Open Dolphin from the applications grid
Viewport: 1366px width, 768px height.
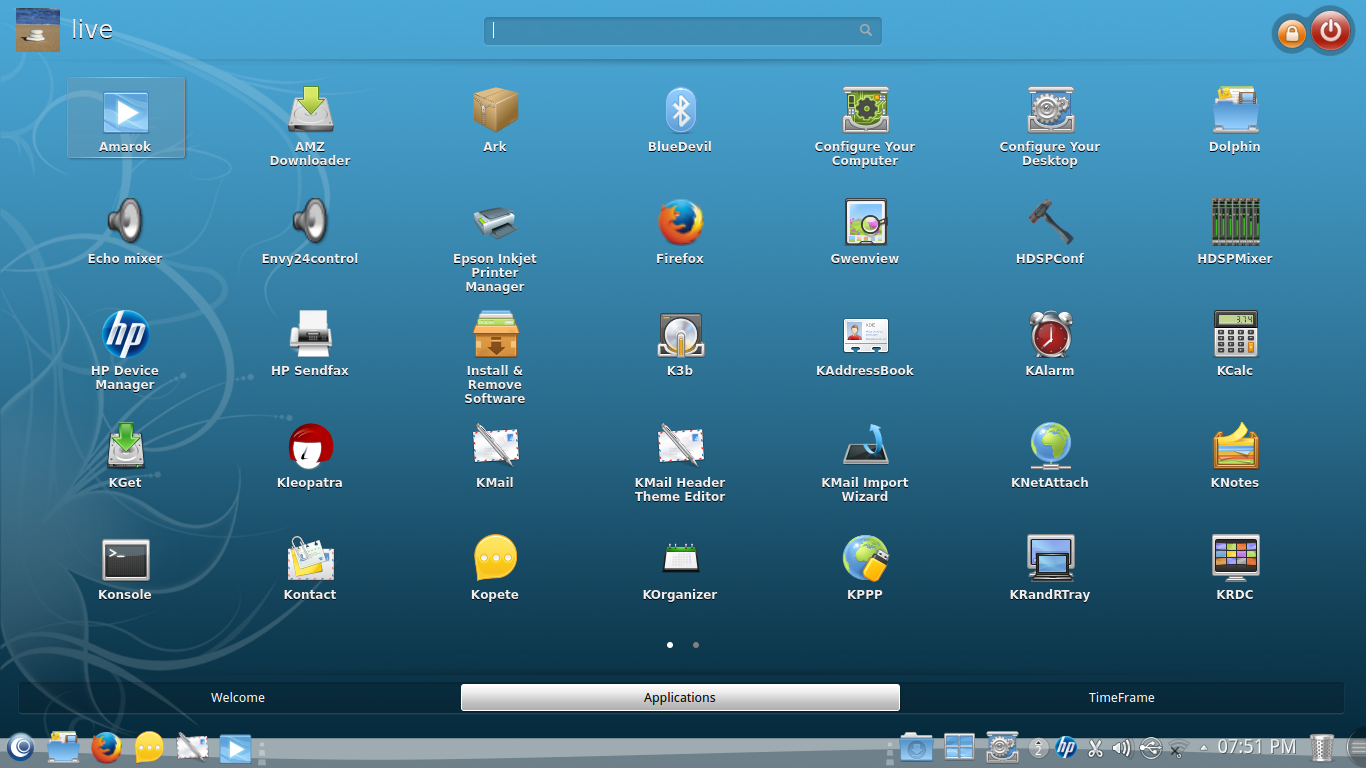click(1235, 118)
